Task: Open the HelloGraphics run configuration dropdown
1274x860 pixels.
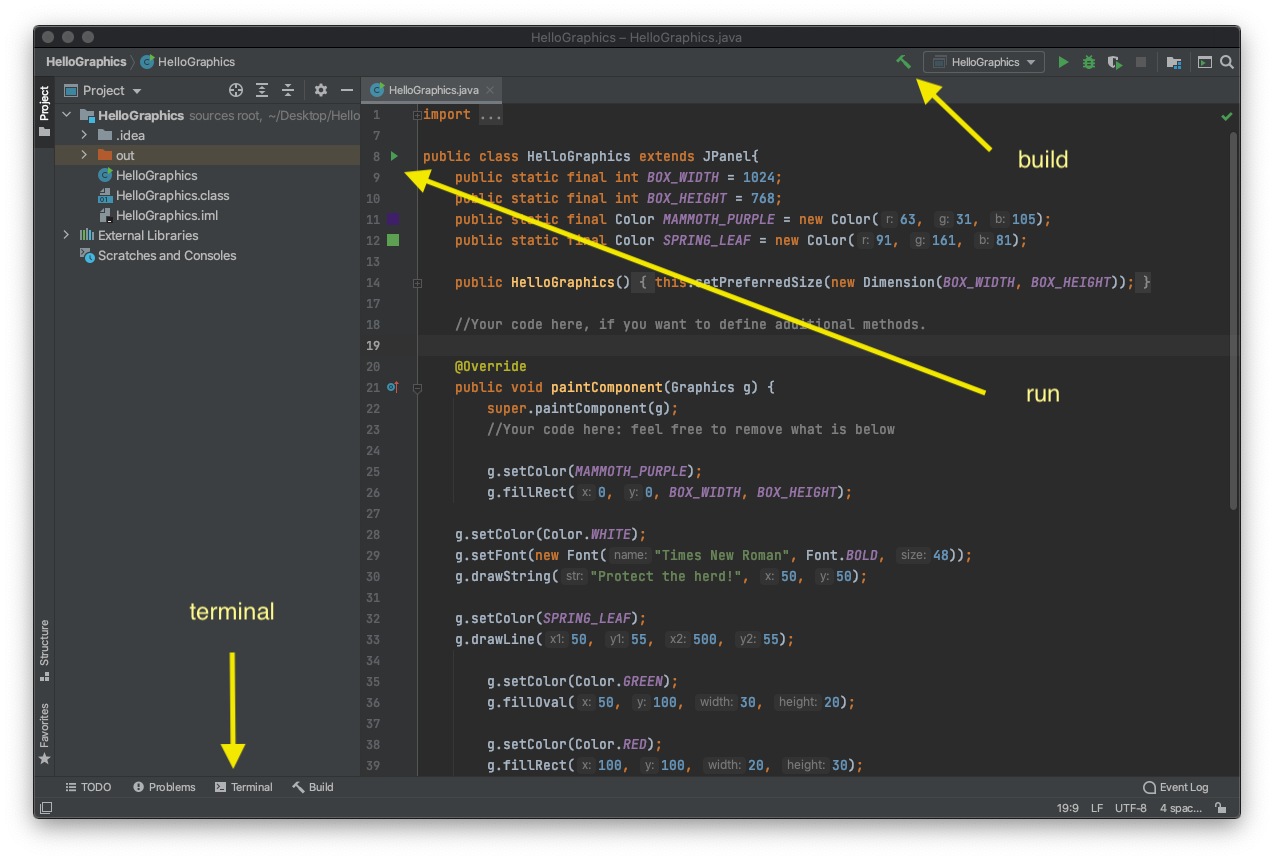Action: [984, 62]
